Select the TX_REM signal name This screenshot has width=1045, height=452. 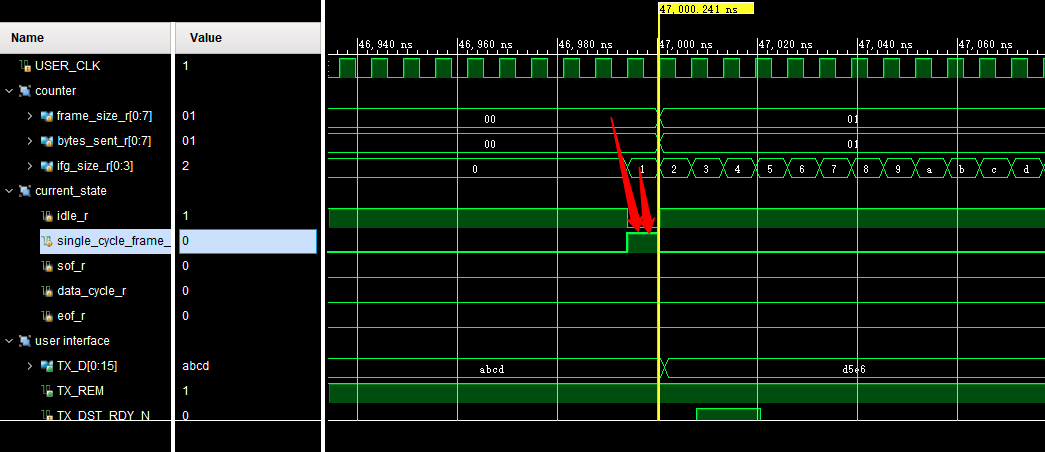[x=80, y=391]
